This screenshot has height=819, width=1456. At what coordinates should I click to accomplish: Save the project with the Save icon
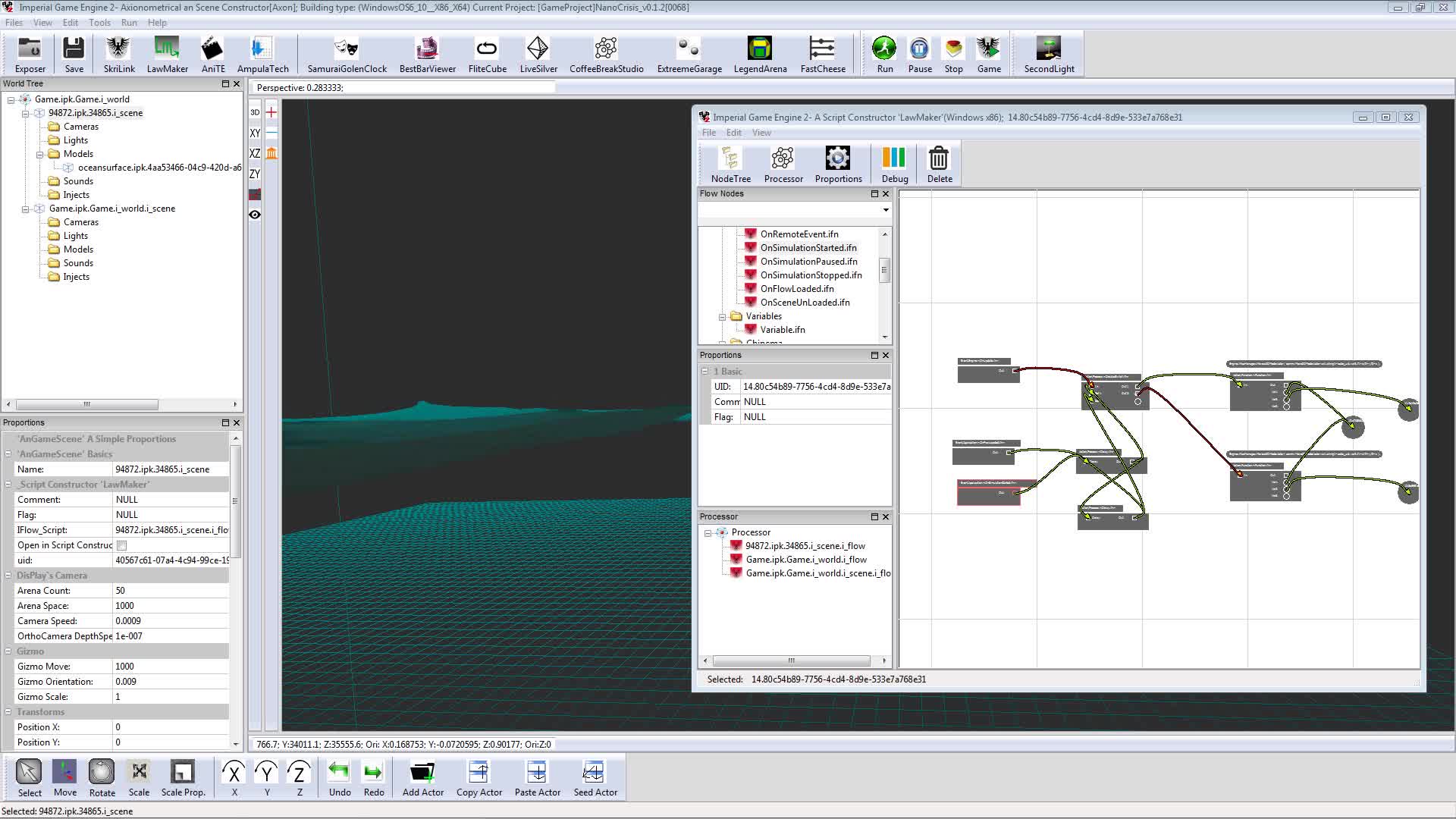click(x=74, y=55)
